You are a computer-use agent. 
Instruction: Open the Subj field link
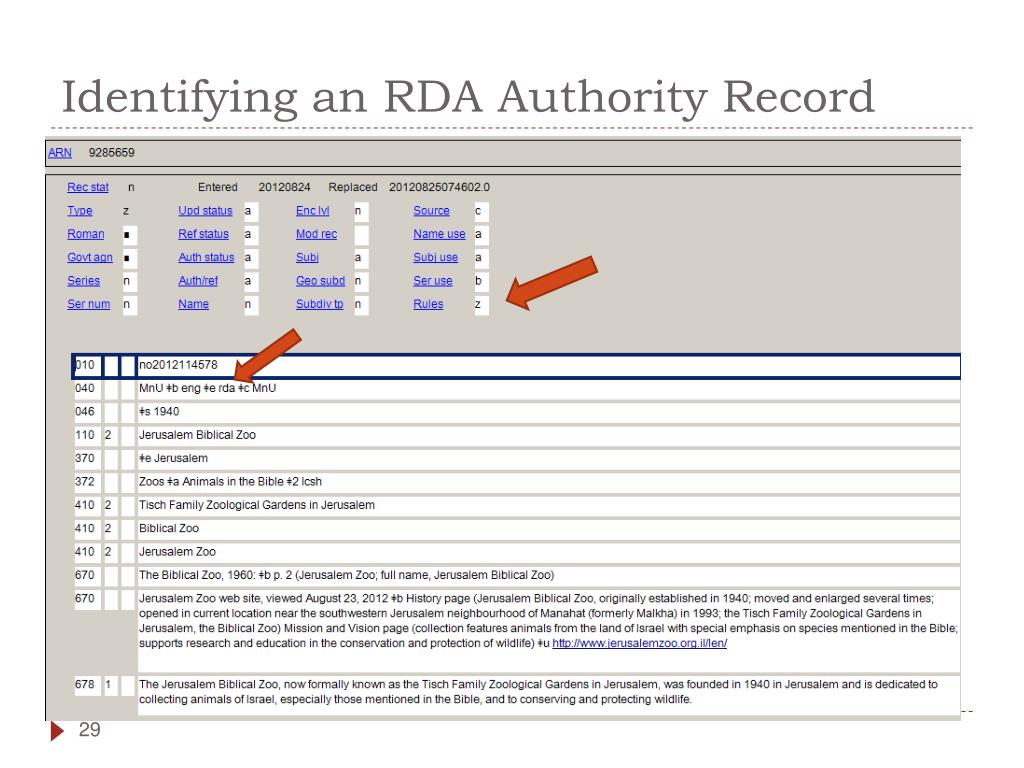[307, 257]
